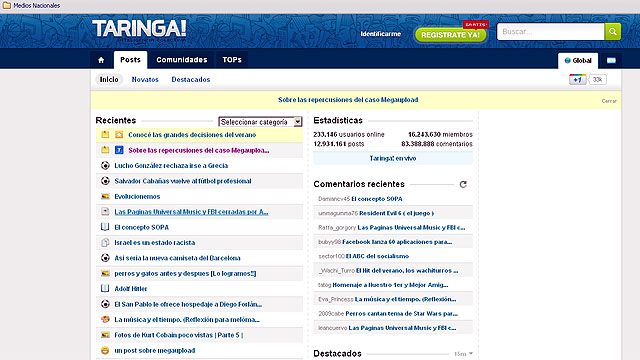Click the Identificarme login link
The width and height of the screenshot is (640, 360).
380,34
